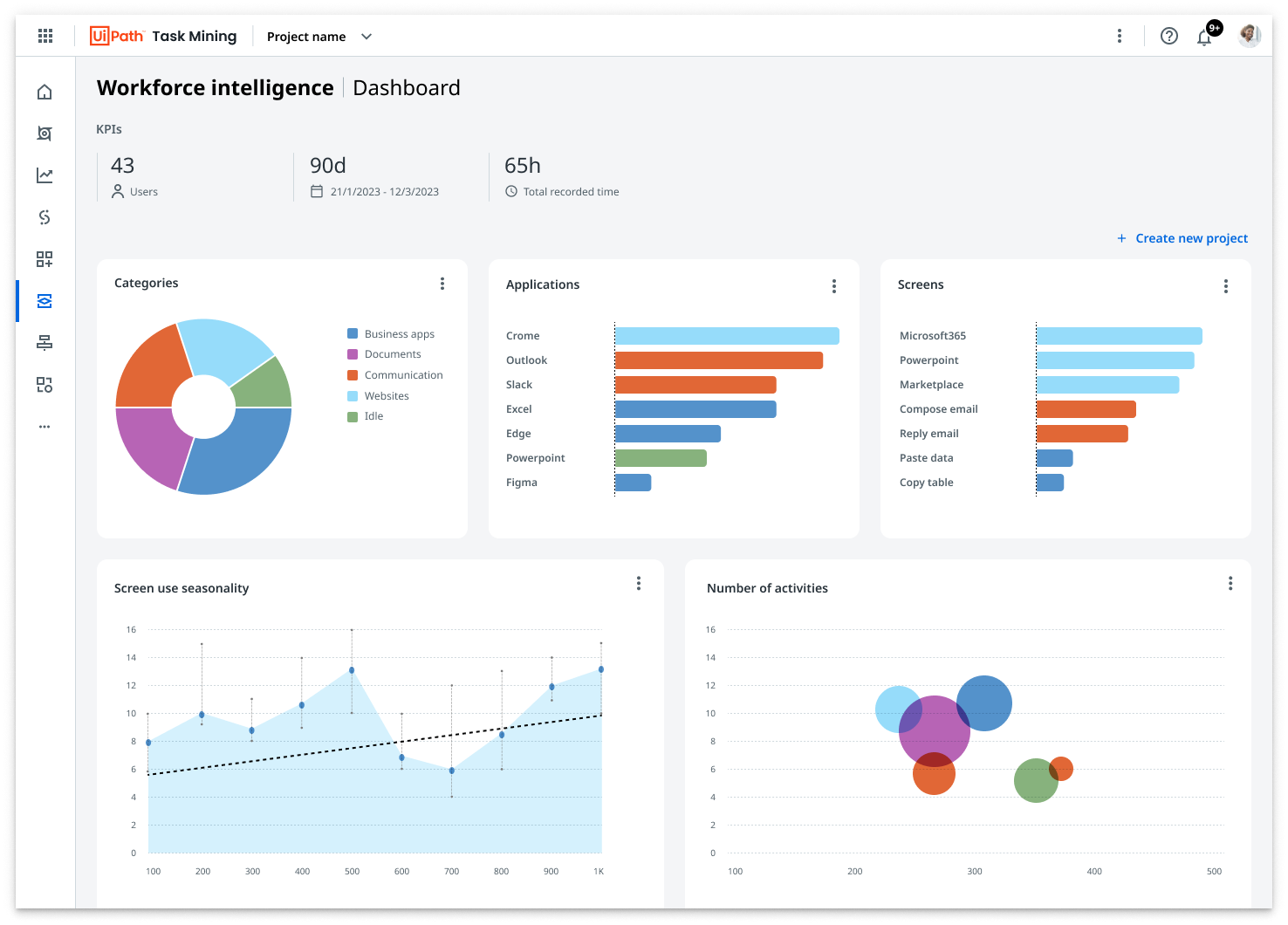
Task: Open Applications card options menu
Action: coord(834,286)
